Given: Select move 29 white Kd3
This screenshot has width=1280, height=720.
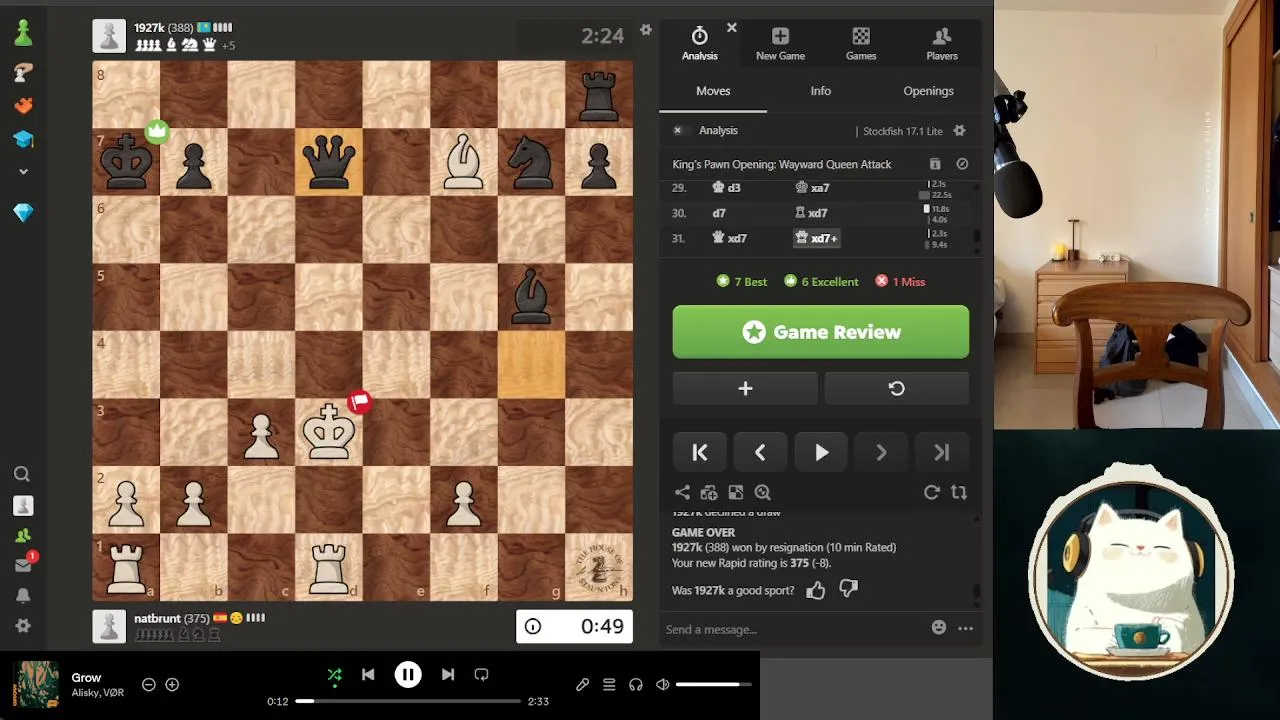Looking at the screenshot, I should point(726,188).
